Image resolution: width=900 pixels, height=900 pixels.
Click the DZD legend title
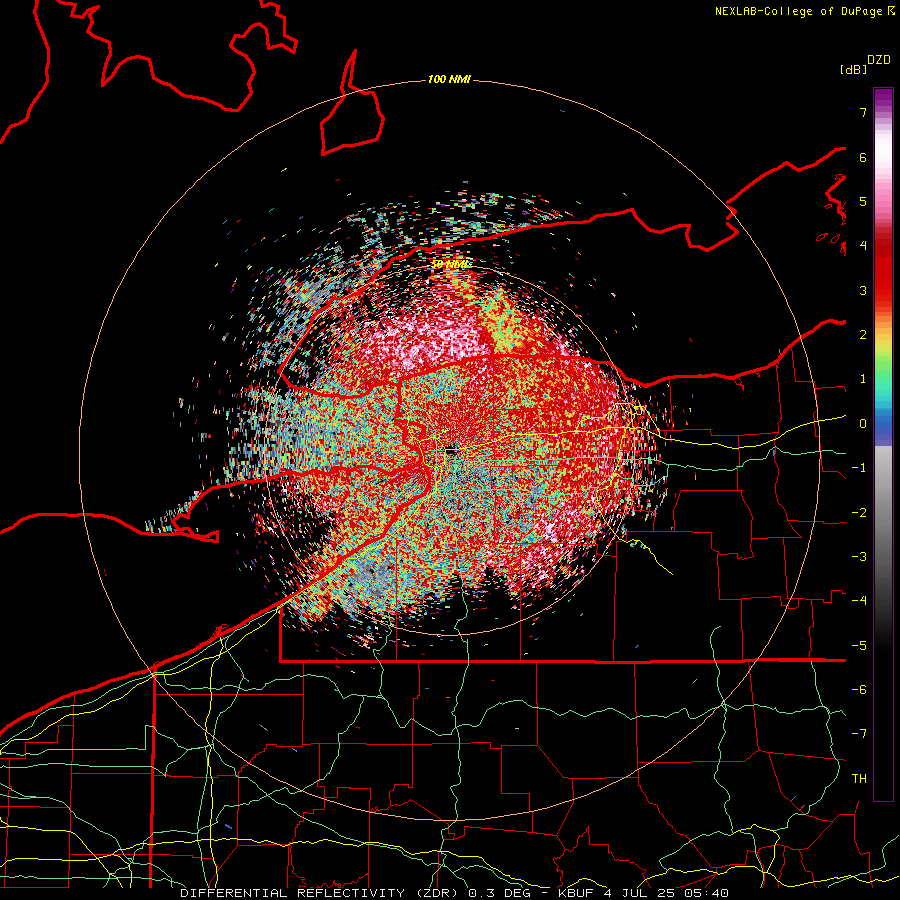click(x=879, y=60)
